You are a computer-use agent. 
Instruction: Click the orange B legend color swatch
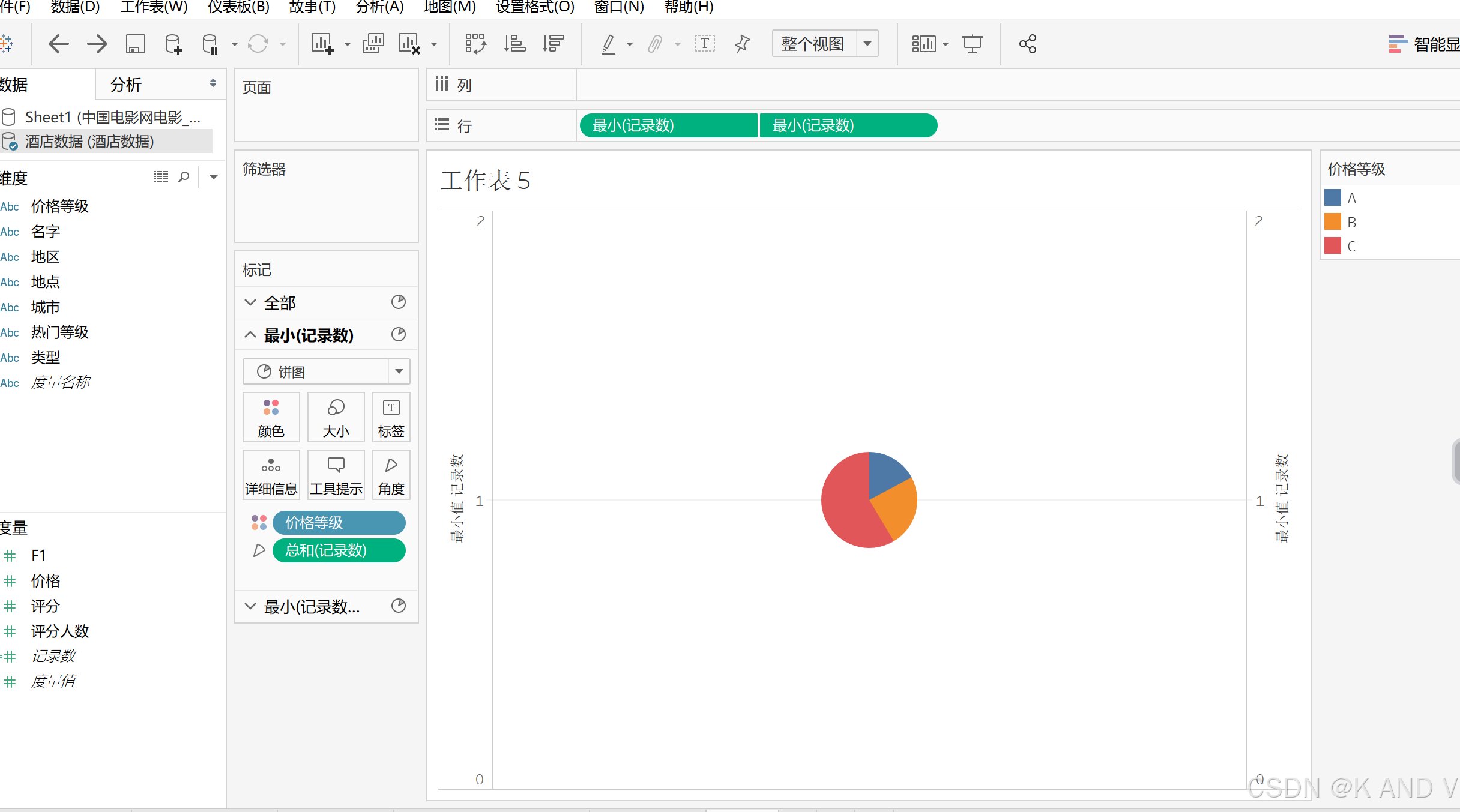[x=1332, y=222]
